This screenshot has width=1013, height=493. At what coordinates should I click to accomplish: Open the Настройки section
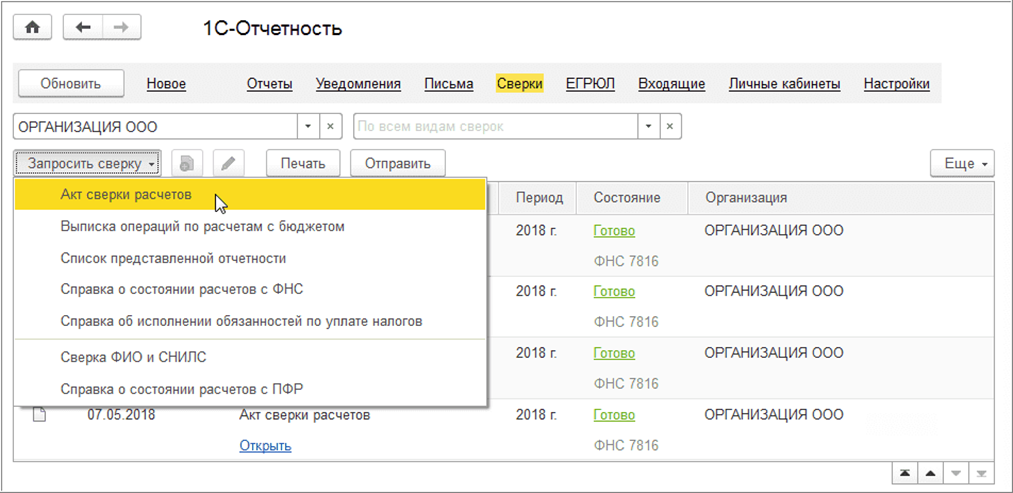click(x=897, y=83)
